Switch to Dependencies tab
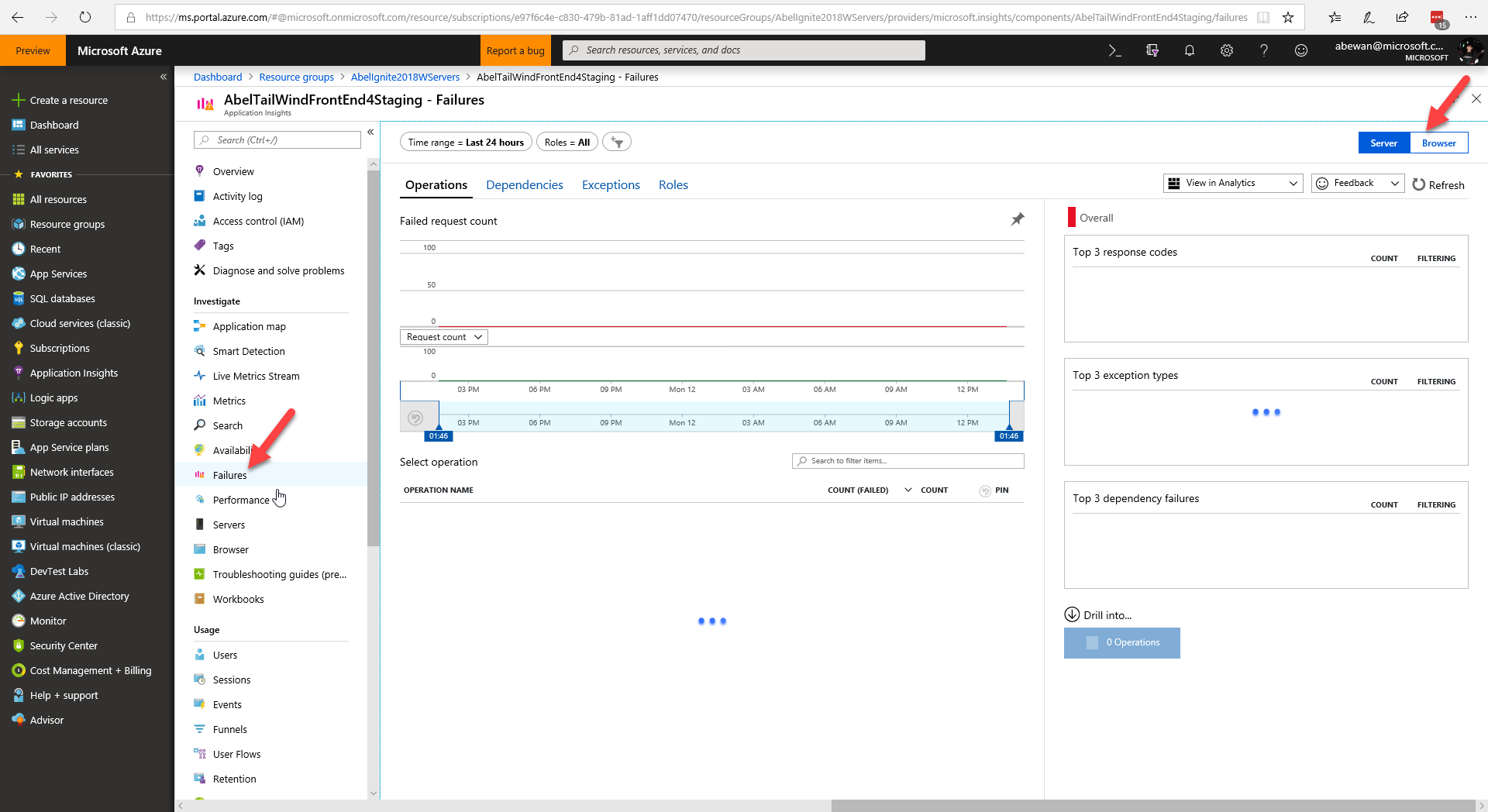Image resolution: width=1488 pixels, height=812 pixels. pyautogui.click(x=525, y=185)
